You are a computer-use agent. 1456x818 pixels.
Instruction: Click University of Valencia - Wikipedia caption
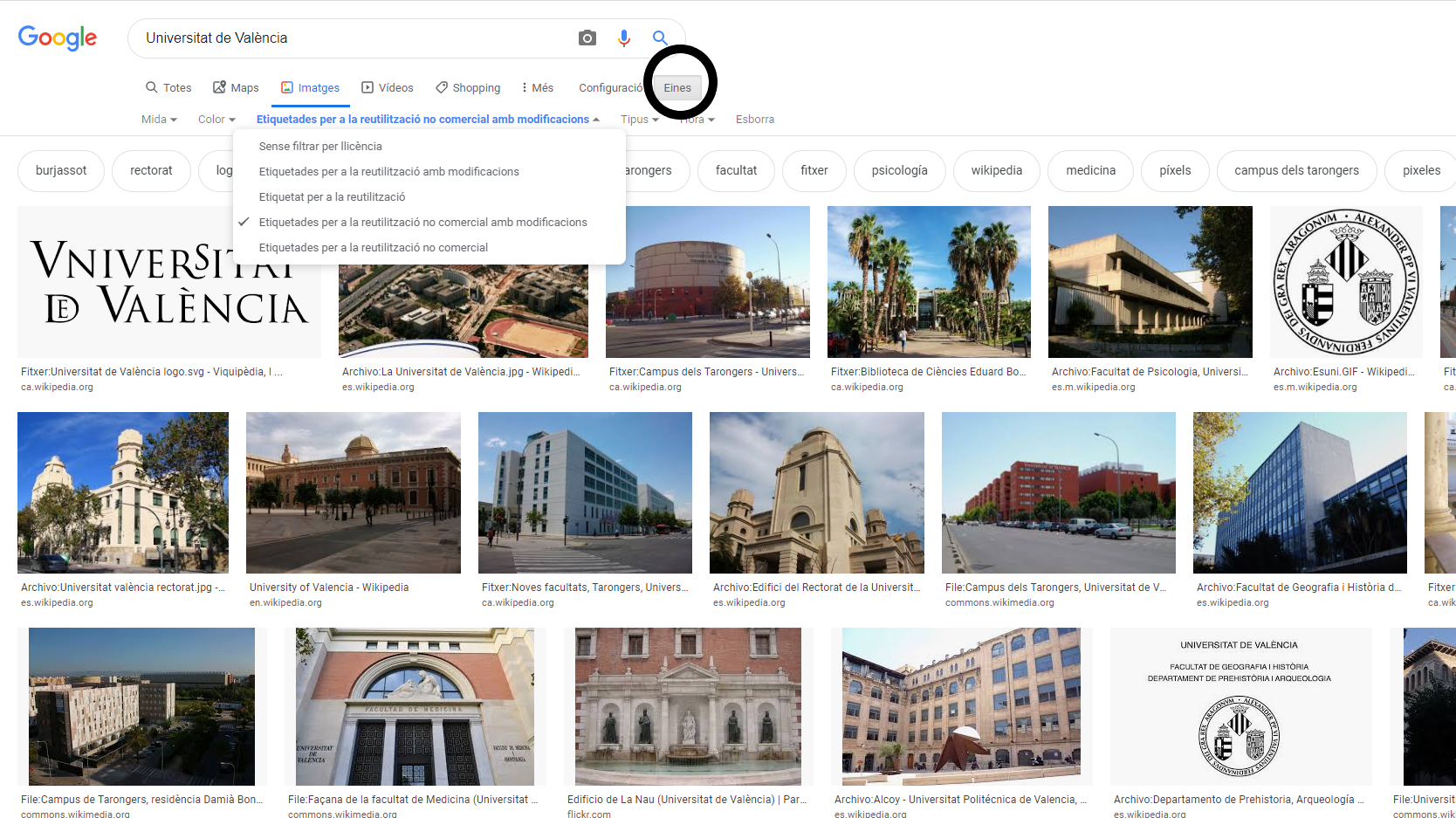coord(329,588)
